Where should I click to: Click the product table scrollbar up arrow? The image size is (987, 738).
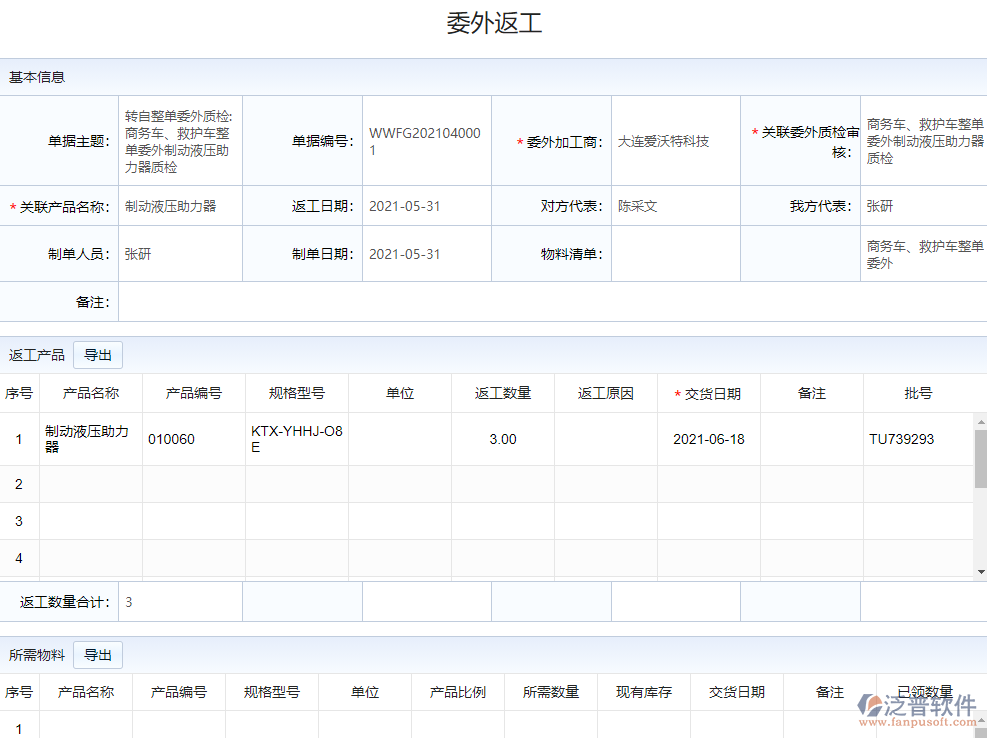point(980,422)
